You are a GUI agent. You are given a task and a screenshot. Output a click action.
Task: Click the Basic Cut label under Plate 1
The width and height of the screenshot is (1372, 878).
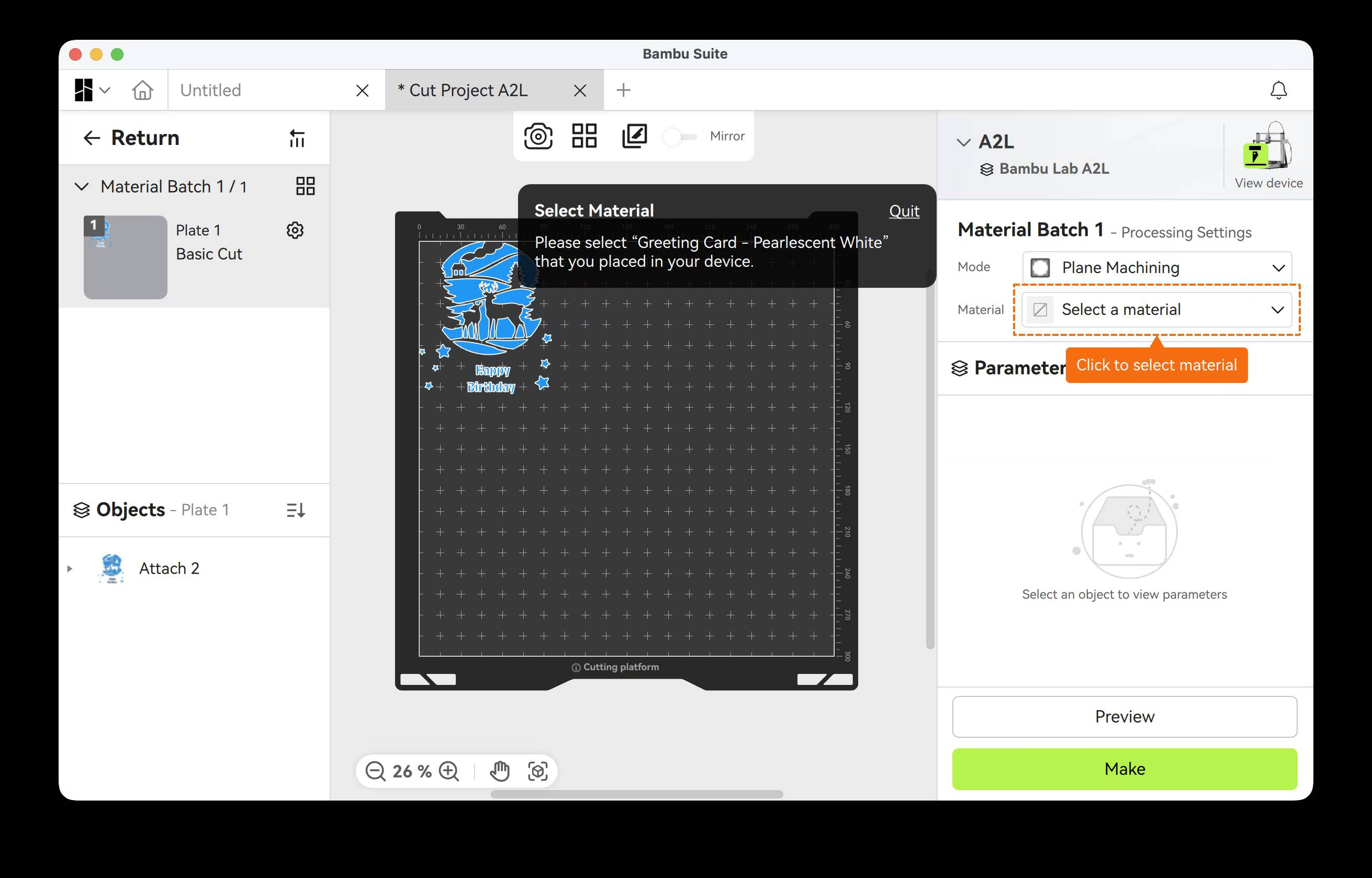(x=209, y=254)
